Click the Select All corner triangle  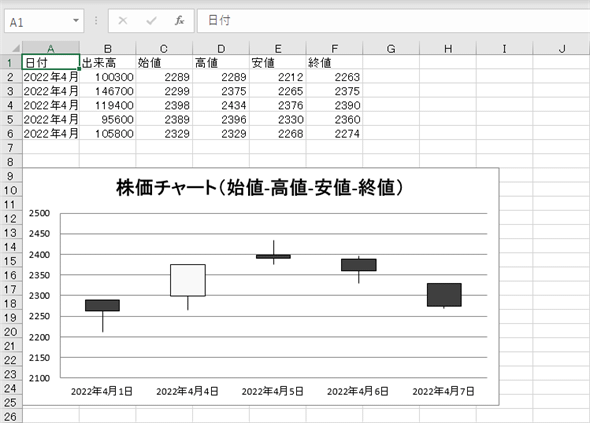pos(15,48)
